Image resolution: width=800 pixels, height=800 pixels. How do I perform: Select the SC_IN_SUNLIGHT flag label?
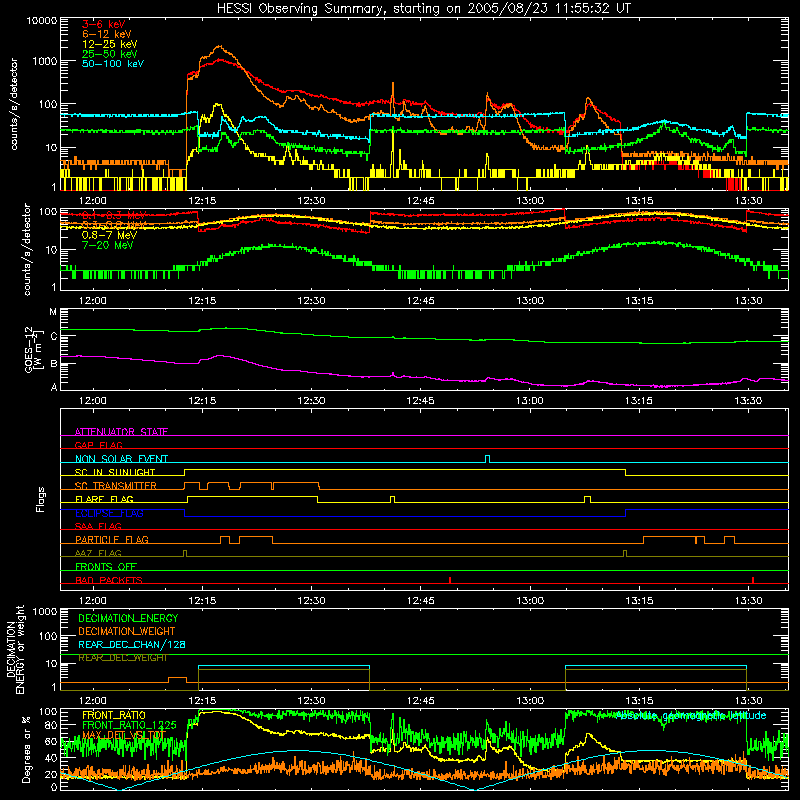point(115,472)
